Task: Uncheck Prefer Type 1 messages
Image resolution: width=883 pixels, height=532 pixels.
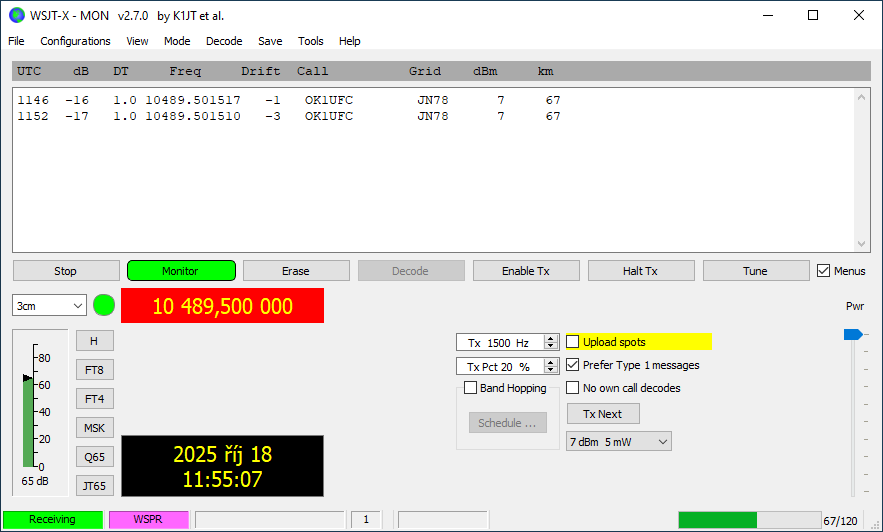Action: (574, 365)
